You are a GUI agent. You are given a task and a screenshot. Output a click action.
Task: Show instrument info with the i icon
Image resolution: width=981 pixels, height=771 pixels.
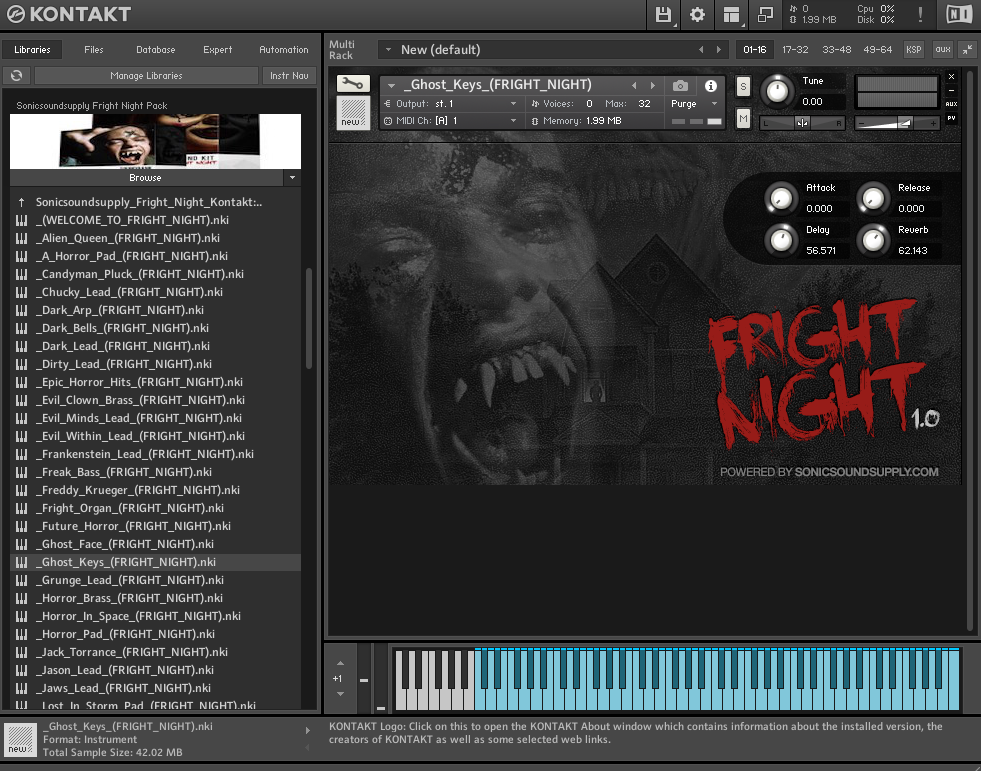click(711, 86)
